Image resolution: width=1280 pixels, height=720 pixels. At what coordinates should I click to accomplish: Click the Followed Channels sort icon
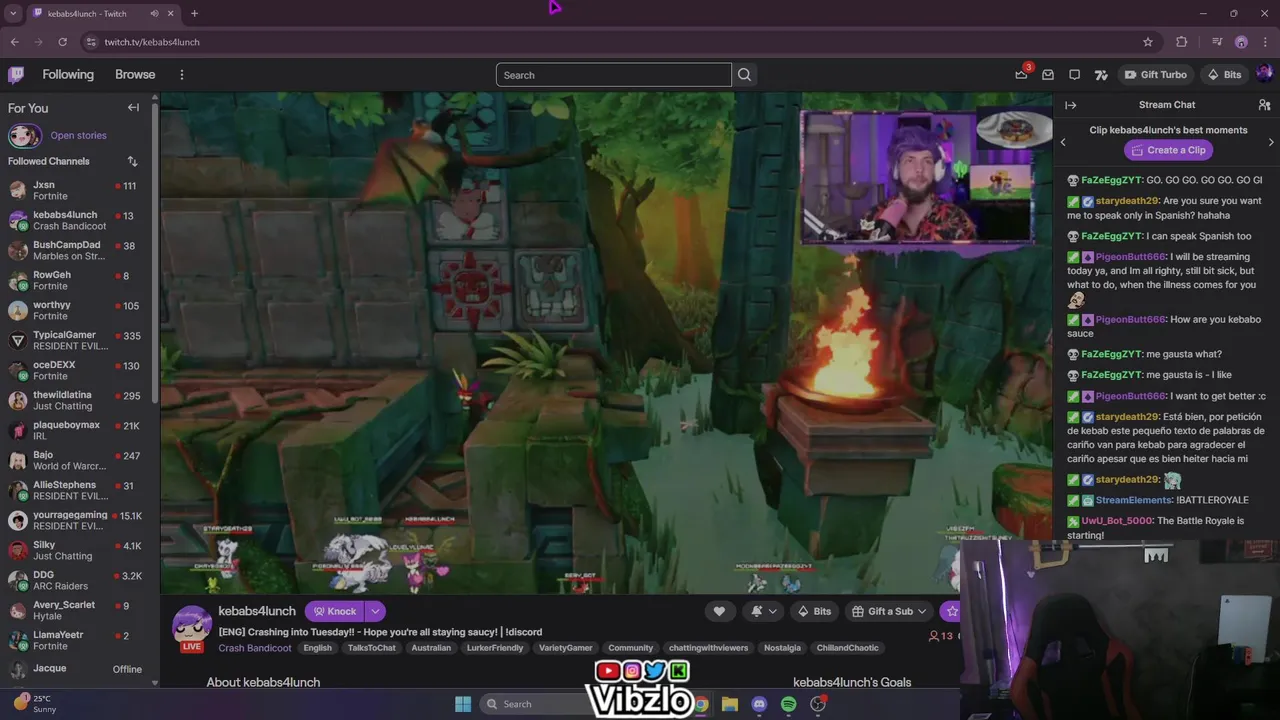(x=132, y=161)
